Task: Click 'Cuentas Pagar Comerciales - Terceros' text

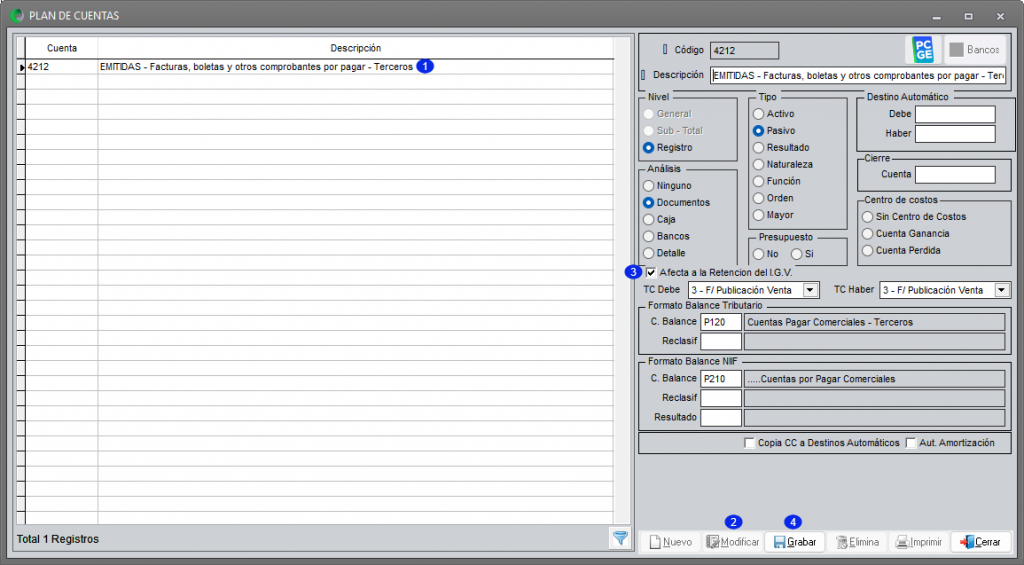Action: click(x=830, y=322)
